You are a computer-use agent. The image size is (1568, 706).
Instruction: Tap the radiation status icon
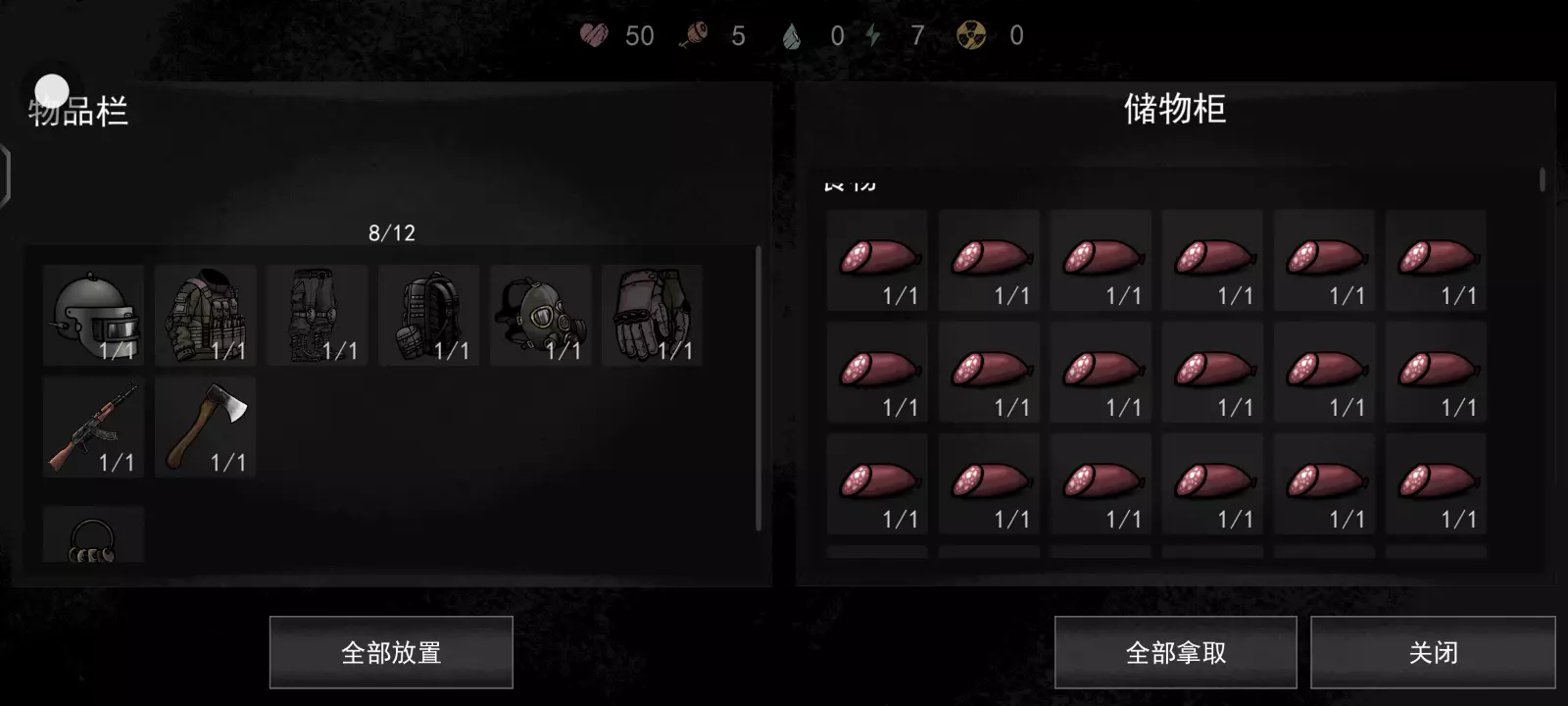click(x=971, y=36)
